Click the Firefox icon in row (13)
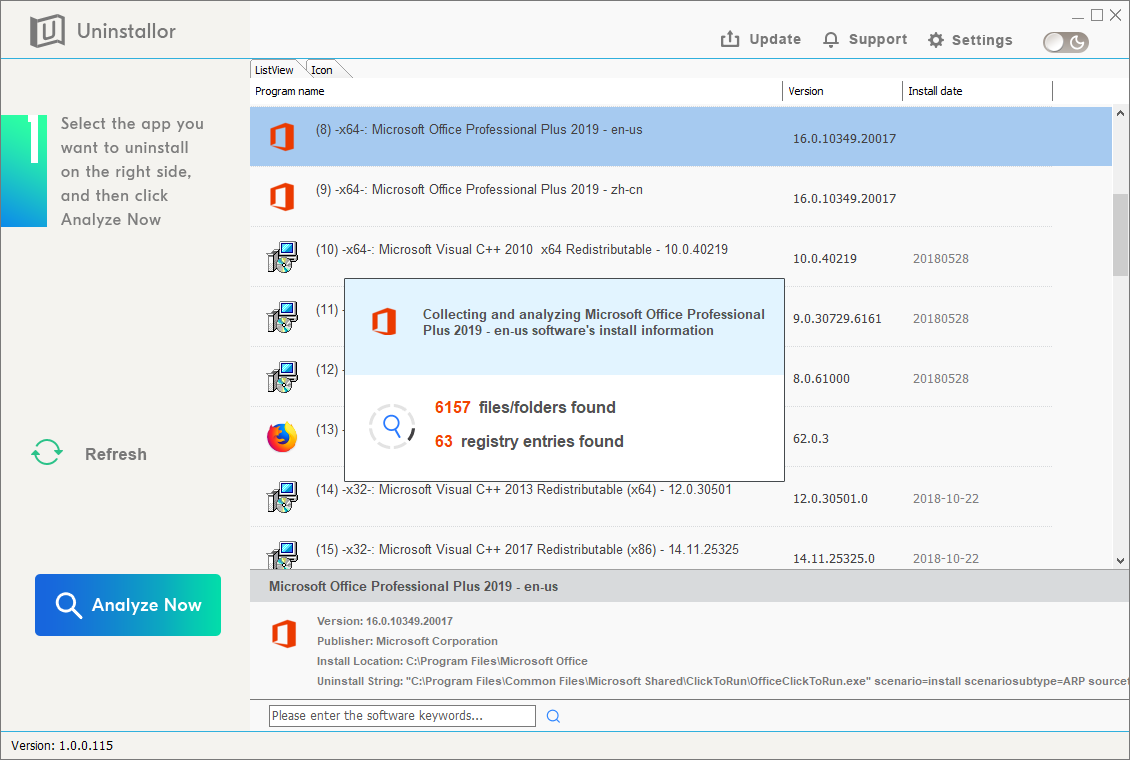 click(x=282, y=437)
